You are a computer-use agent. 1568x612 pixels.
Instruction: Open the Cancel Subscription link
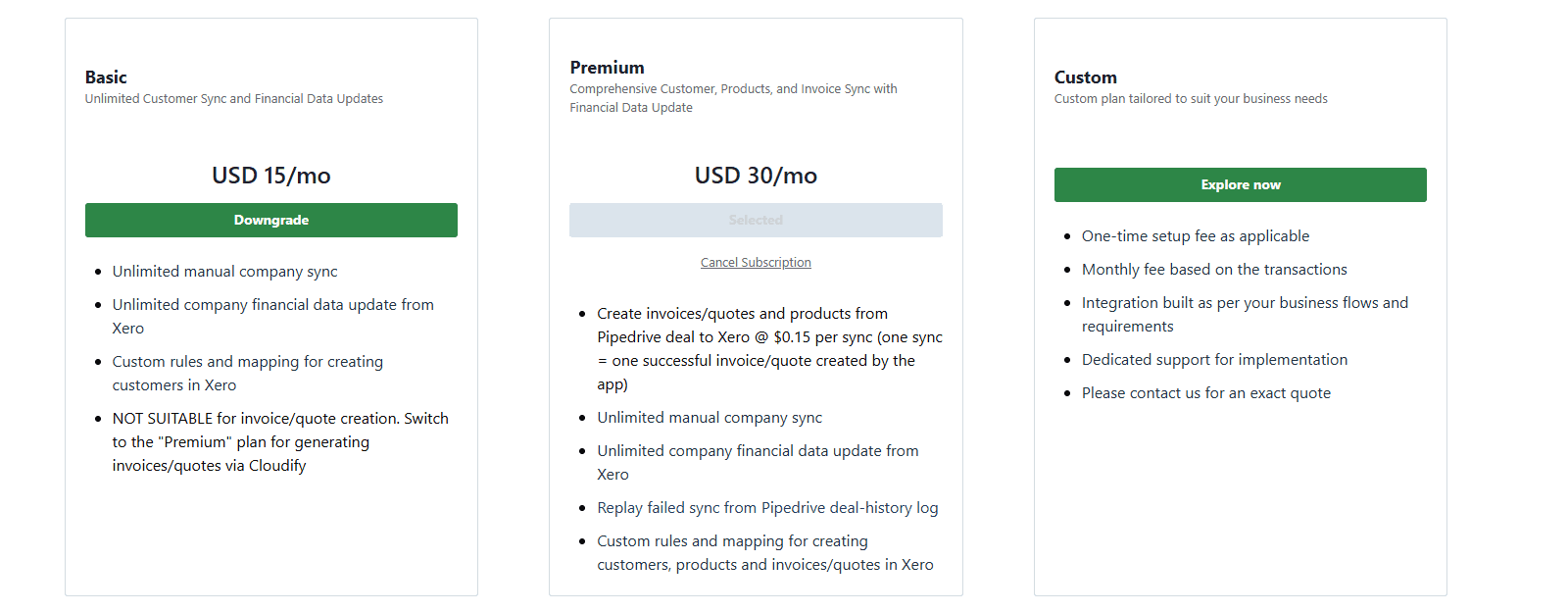(x=756, y=262)
